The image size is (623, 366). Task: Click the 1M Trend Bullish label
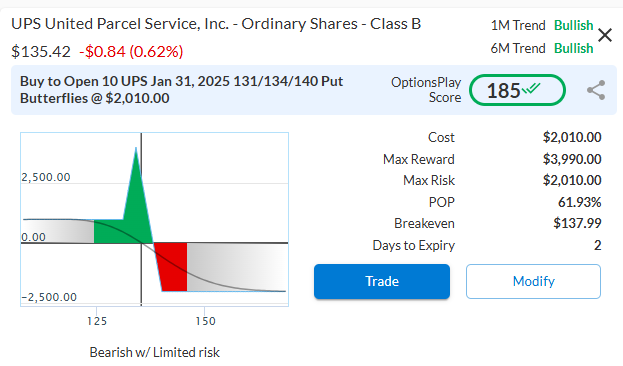tap(573, 25)
